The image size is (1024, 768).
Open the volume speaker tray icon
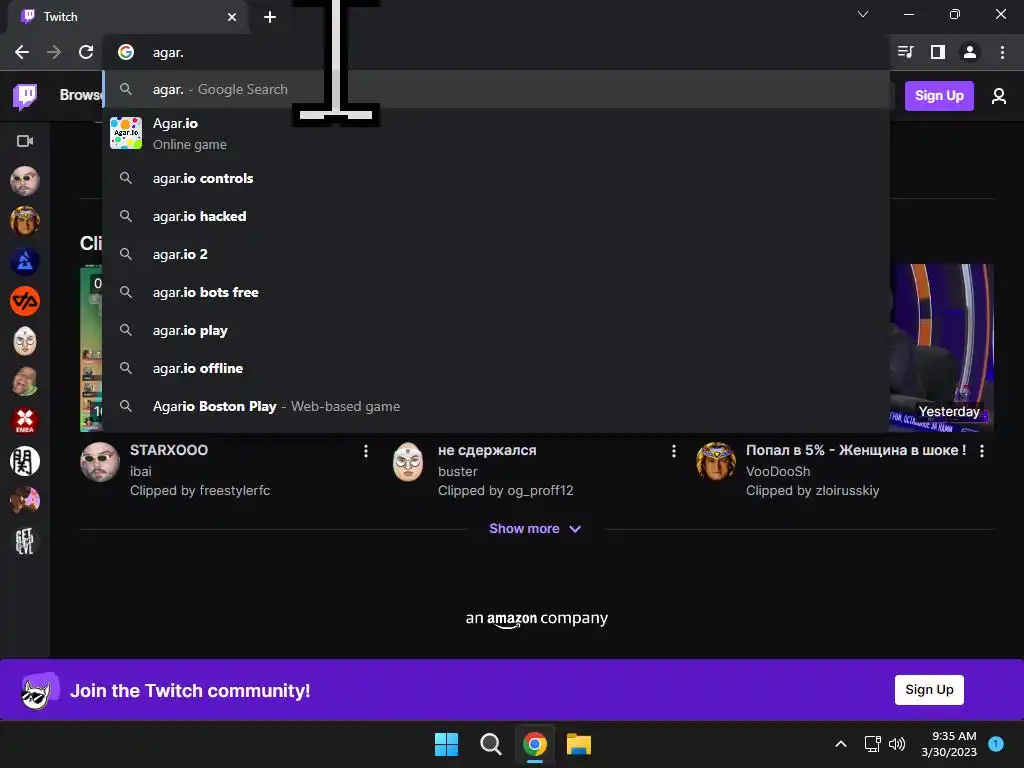897,744
